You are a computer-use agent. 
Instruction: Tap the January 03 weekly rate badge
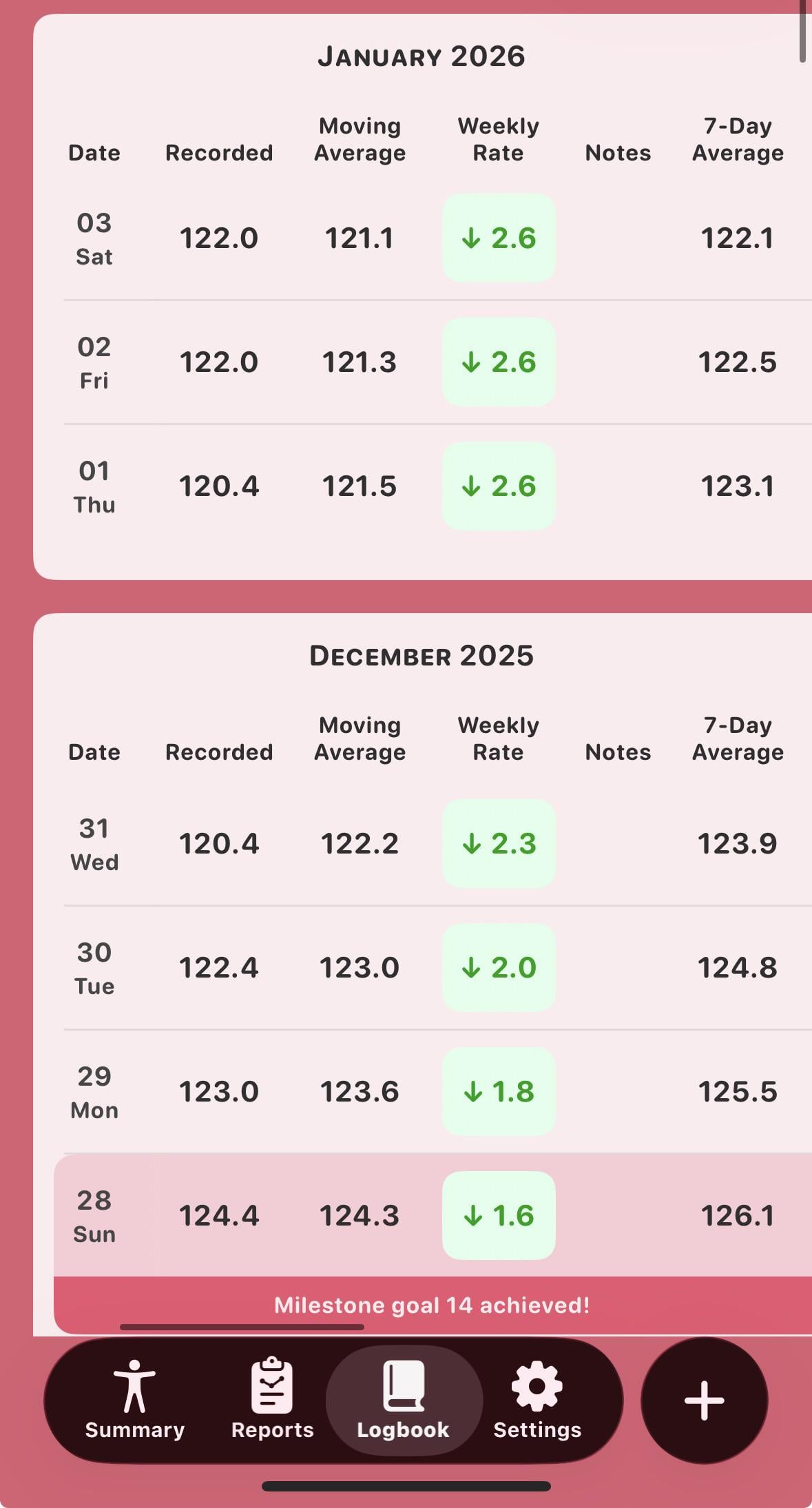499,238
